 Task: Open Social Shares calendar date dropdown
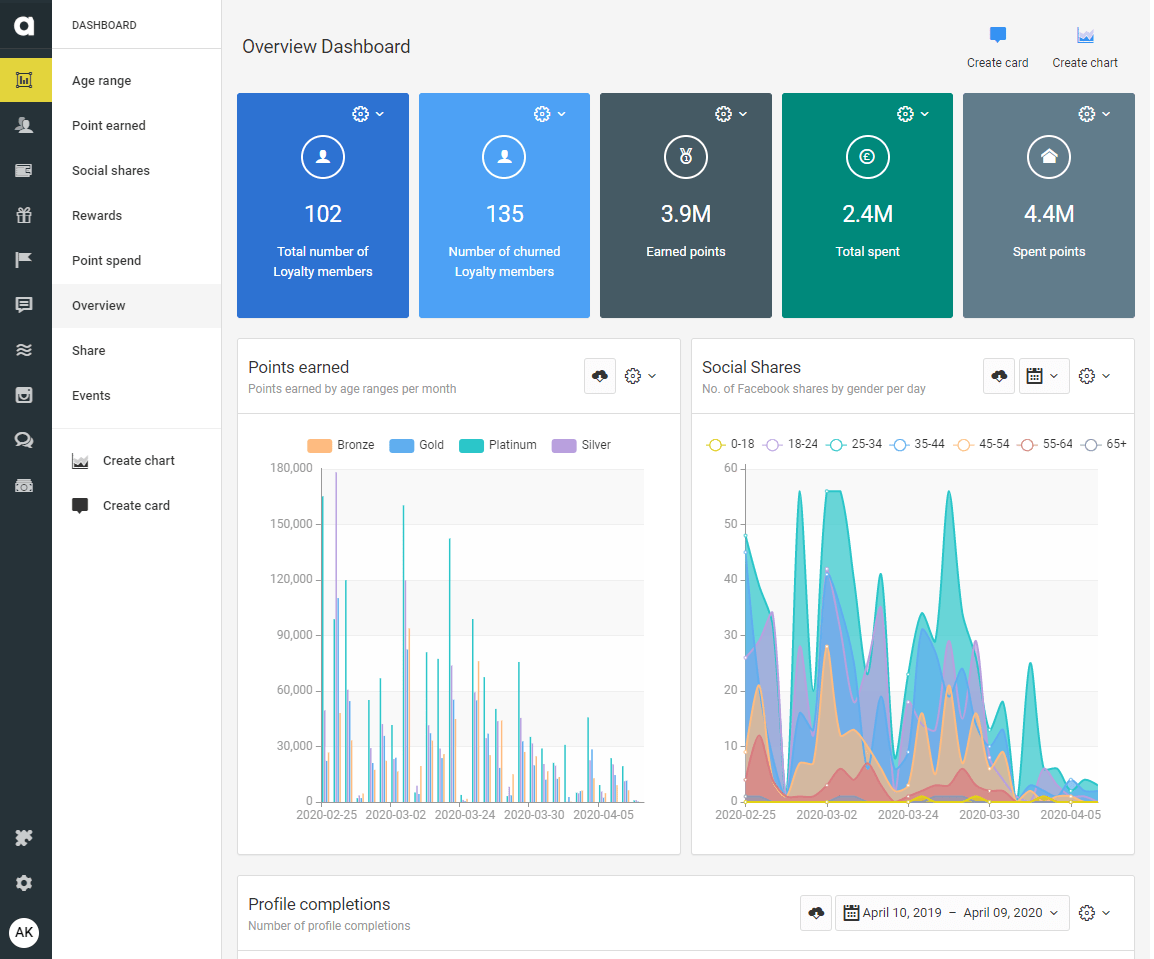[1044, 376]
